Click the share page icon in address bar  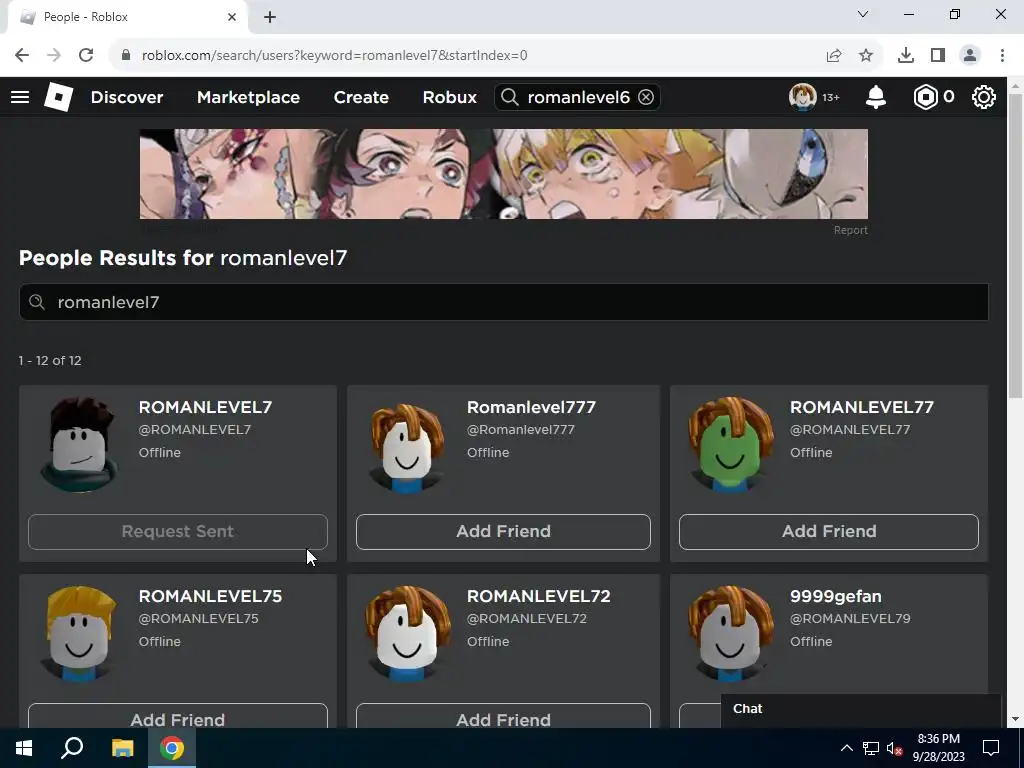(x=834, y=56)
